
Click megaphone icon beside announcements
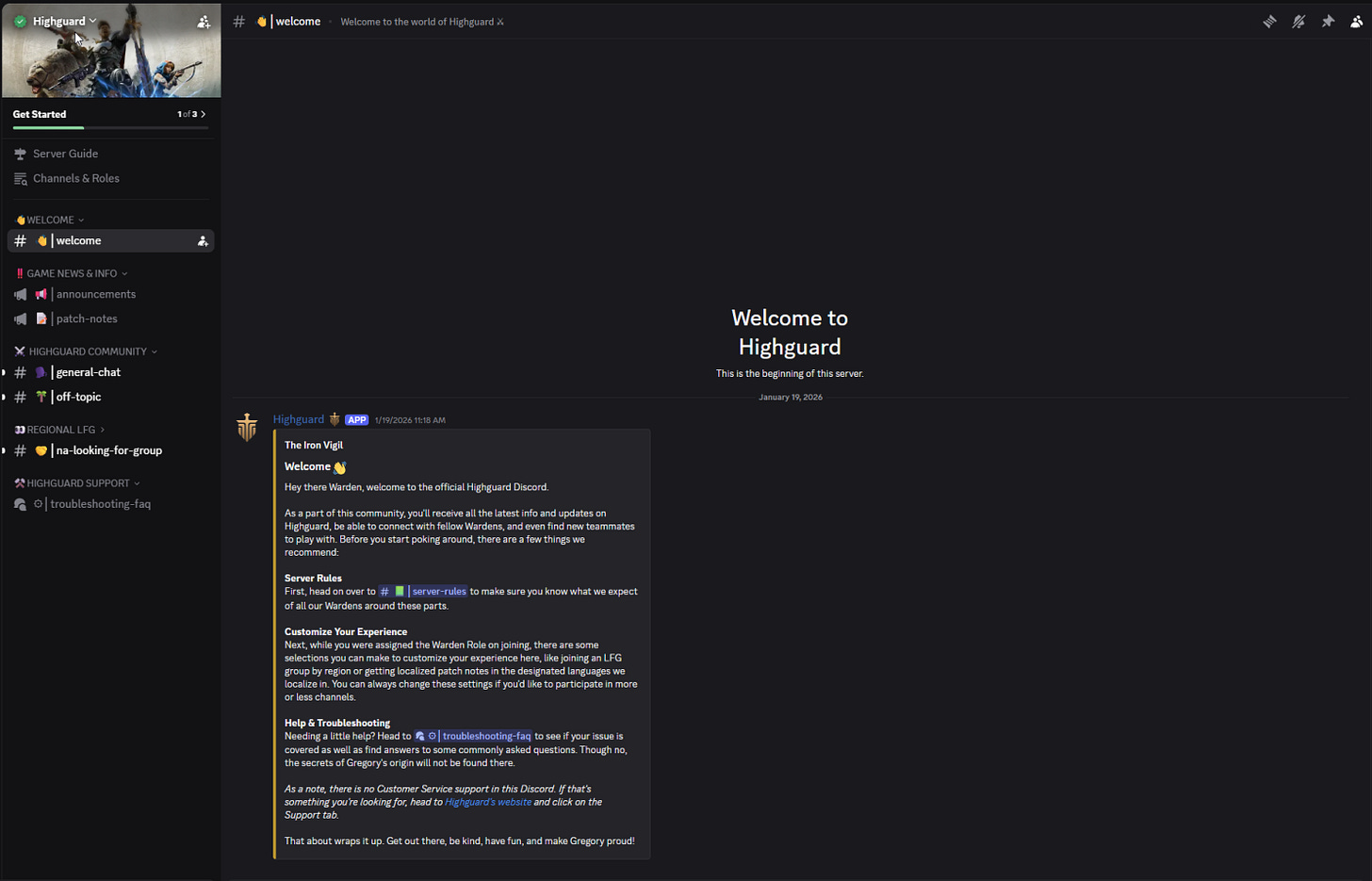coord(20,294)
